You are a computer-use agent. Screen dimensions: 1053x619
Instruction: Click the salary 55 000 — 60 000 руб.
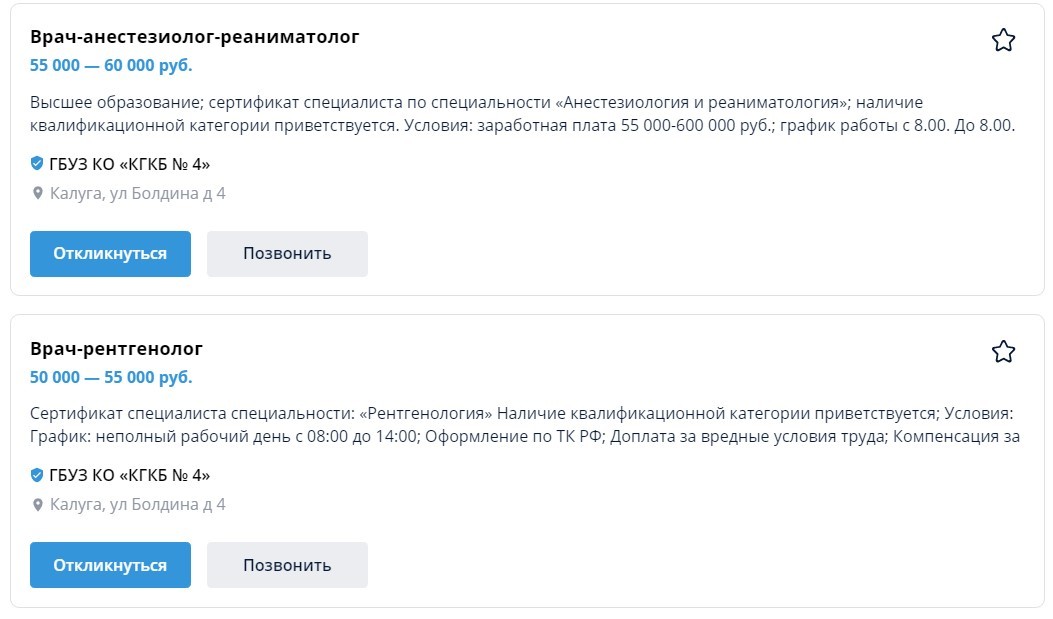(111, 66)
